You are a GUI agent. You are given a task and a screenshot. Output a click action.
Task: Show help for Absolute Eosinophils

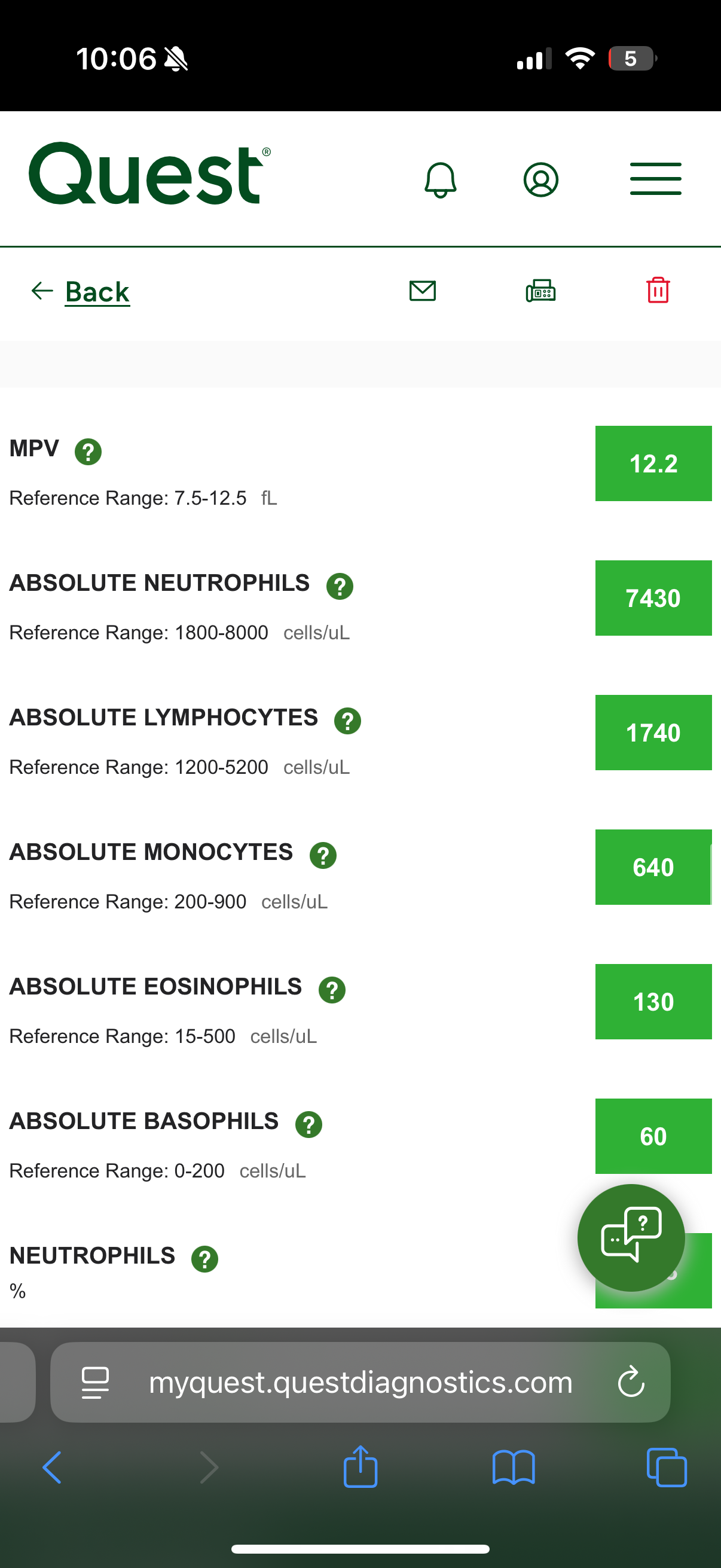pos(332,990)
